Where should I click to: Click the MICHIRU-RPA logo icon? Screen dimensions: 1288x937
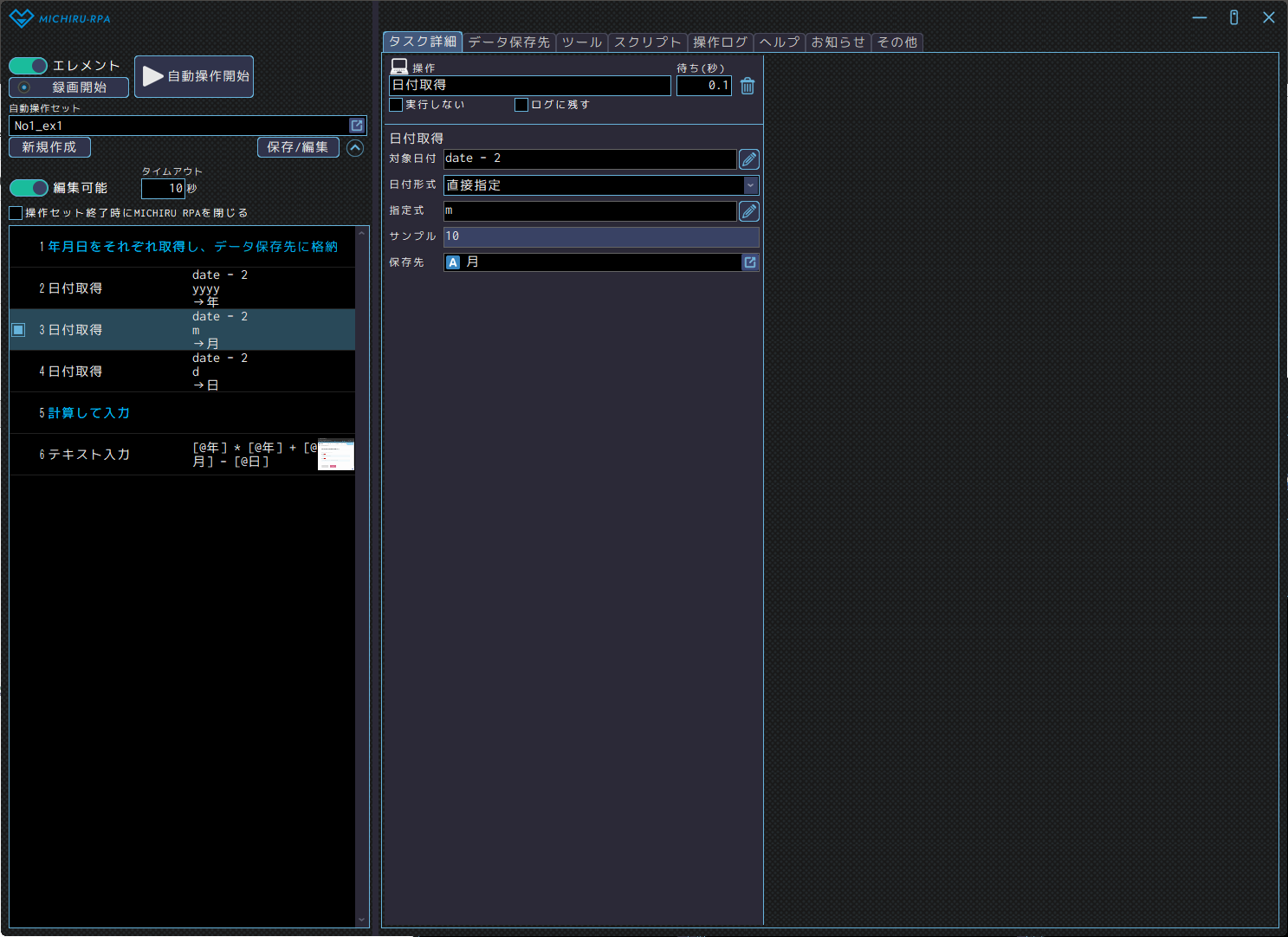pyautogui.click(x=21, y=18)
